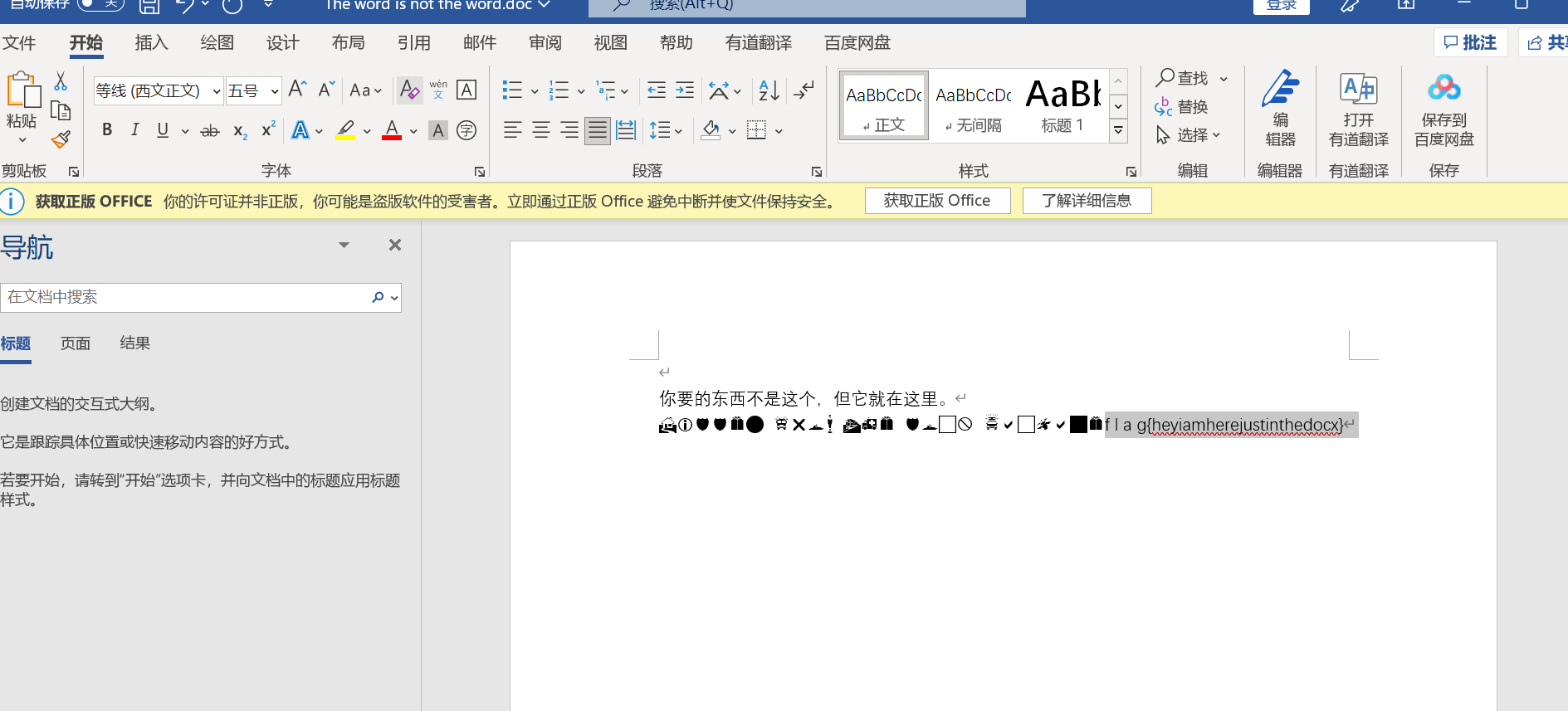Open the navigation pane options arrow

pos(344,245)
